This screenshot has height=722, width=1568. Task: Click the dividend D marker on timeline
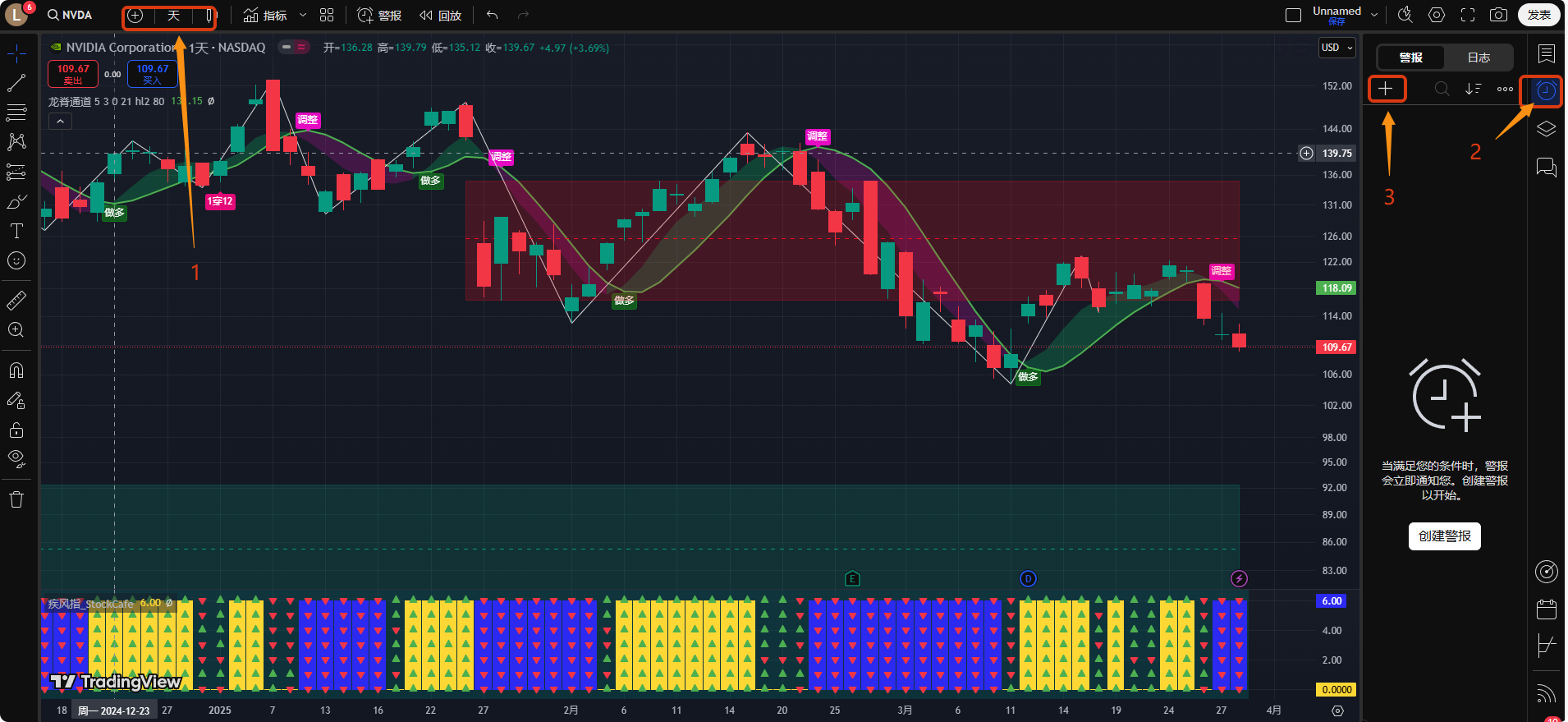[x=1028, y=579]
